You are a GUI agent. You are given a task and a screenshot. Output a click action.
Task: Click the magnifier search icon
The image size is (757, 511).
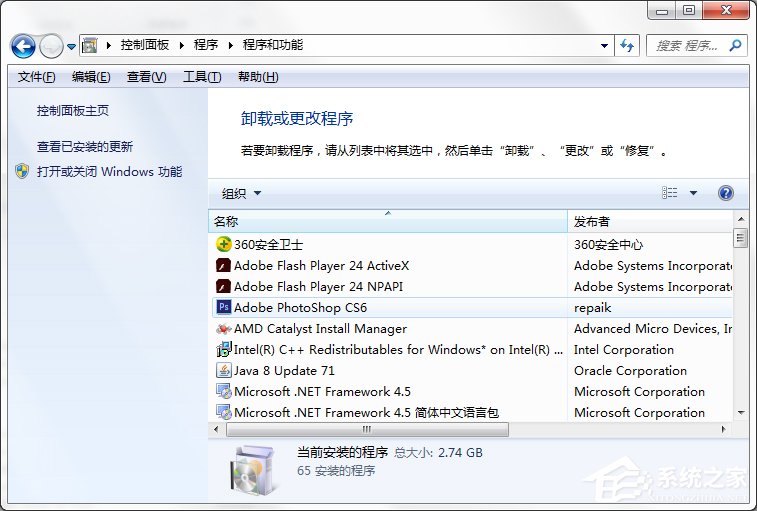(x=735, y=46)
